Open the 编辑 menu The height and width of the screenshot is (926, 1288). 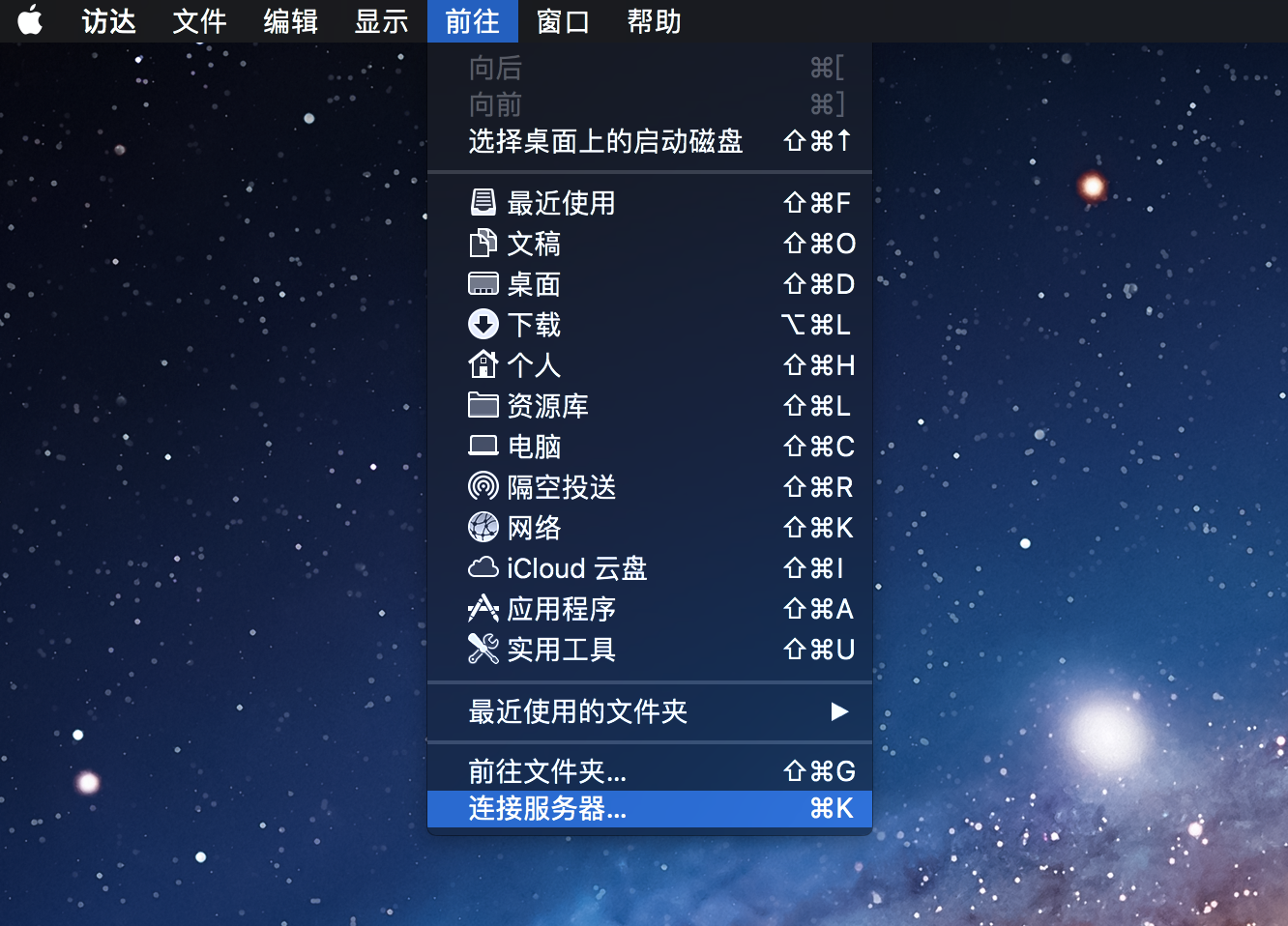pos(290,20)
